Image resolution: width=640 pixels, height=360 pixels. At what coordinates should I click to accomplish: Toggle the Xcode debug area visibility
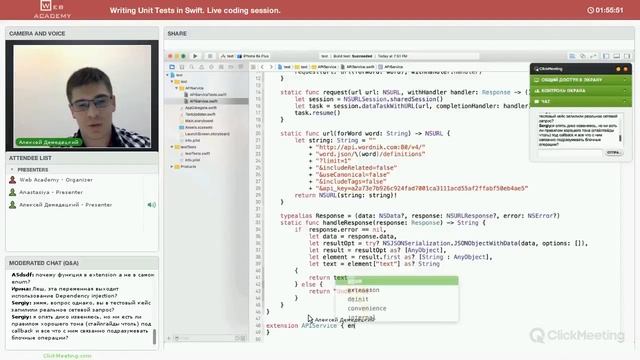pyautogui.click(x=616, y=56)
